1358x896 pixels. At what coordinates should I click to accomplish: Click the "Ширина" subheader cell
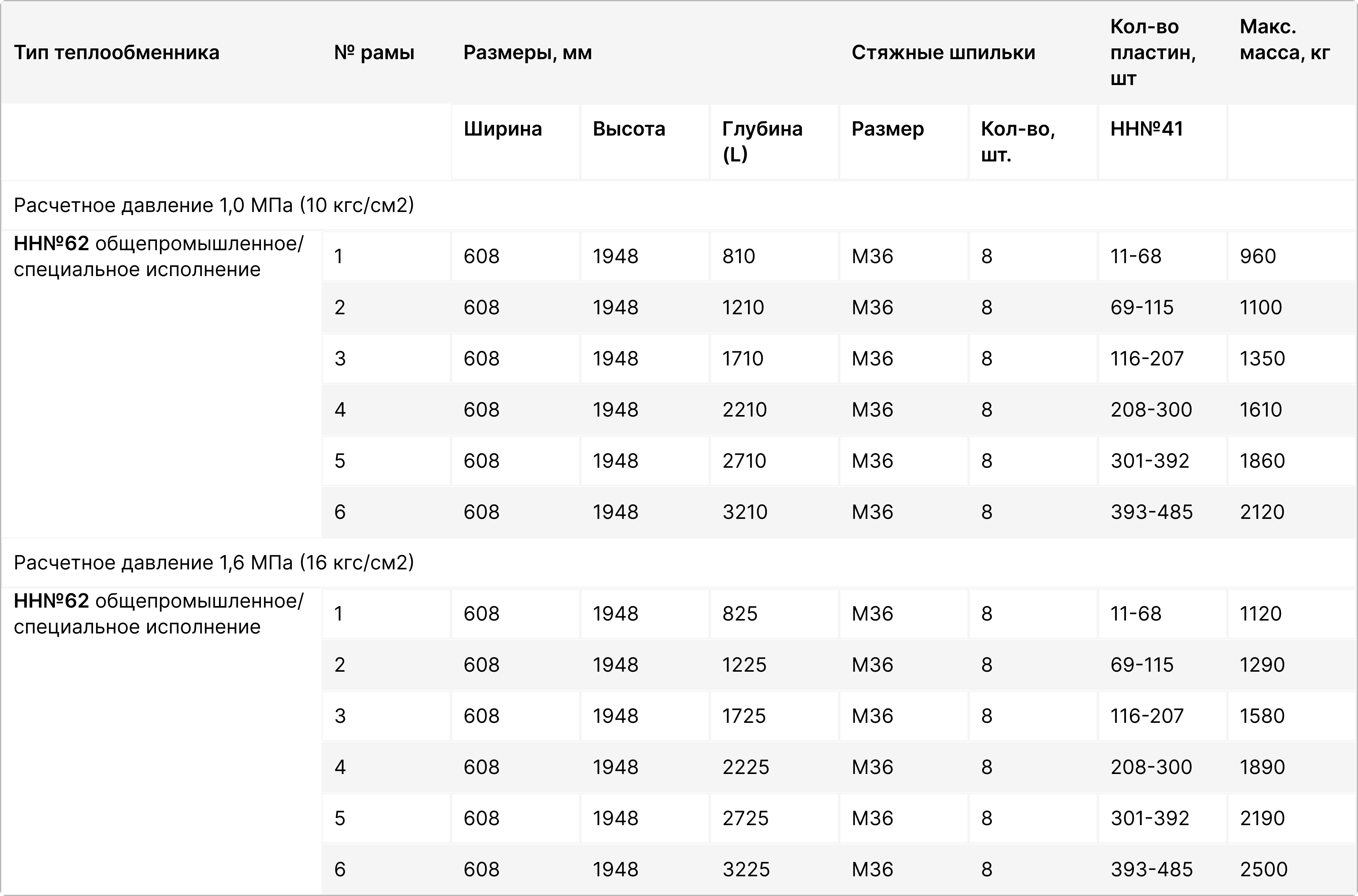[x=503, y=129]
